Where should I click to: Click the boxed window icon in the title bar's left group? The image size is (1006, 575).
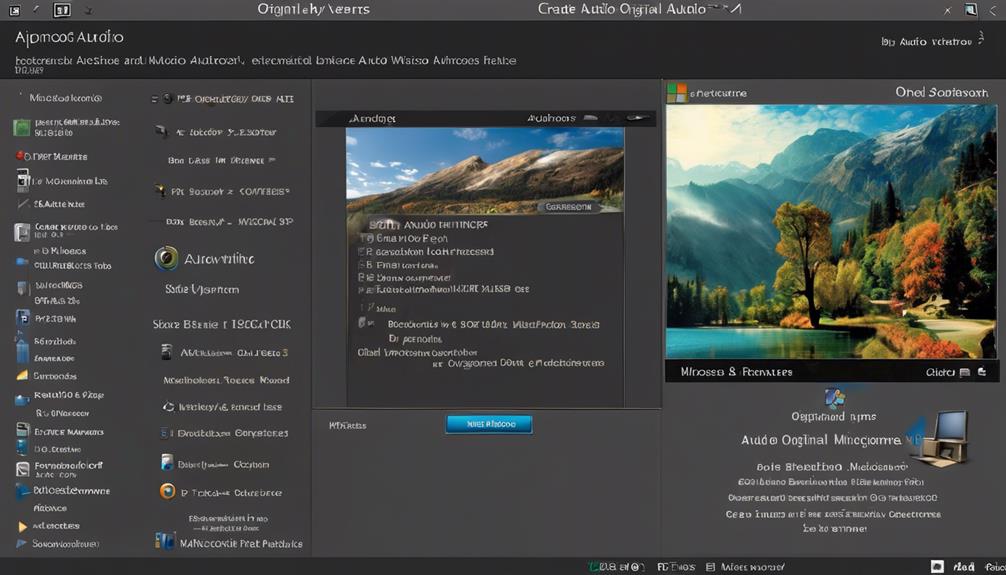[x=62, y=10]
